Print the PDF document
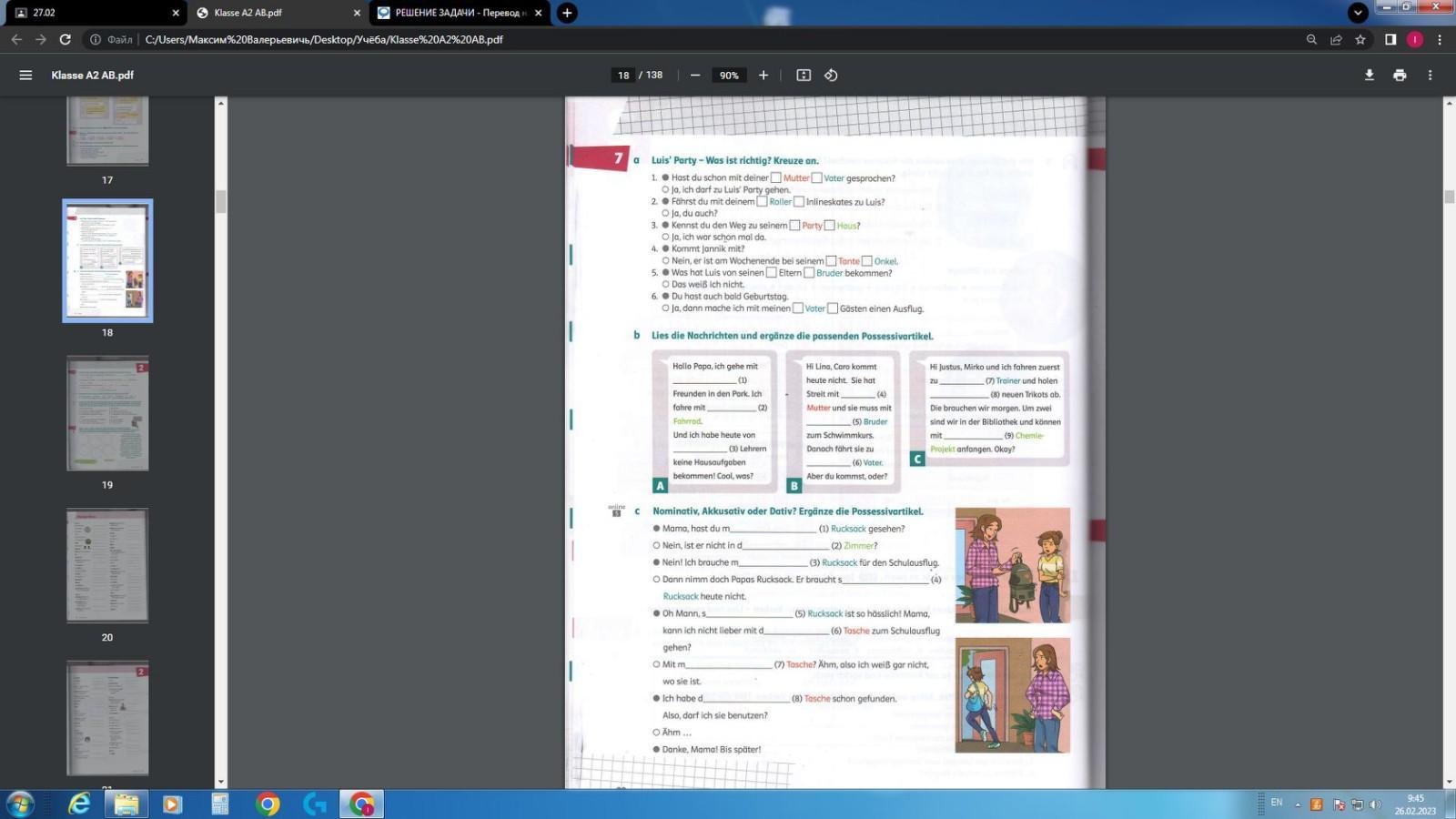Image resolution: width=1456 pixels, height=819 pixels. click(x=1400, y=76)
